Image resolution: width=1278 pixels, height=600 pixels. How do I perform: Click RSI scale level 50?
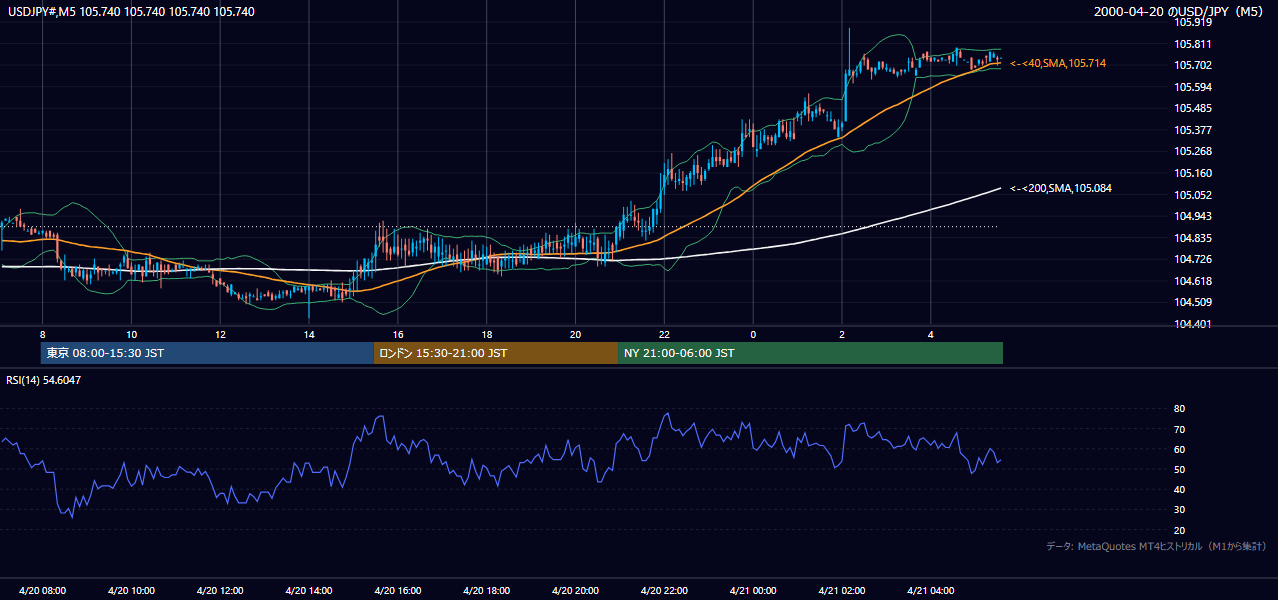click(x=1179, y=469)
